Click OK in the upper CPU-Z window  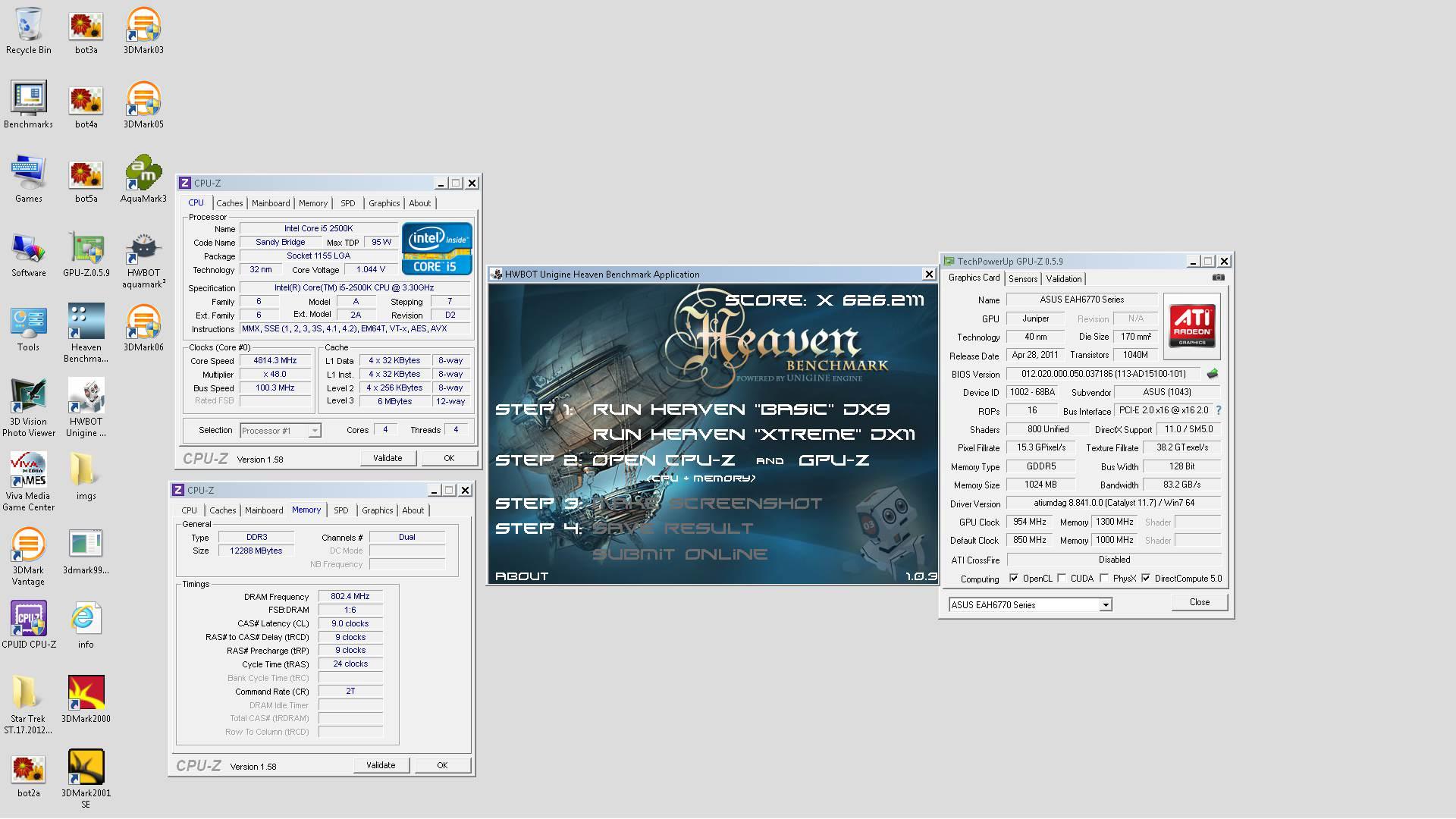(x=449, y=458)
